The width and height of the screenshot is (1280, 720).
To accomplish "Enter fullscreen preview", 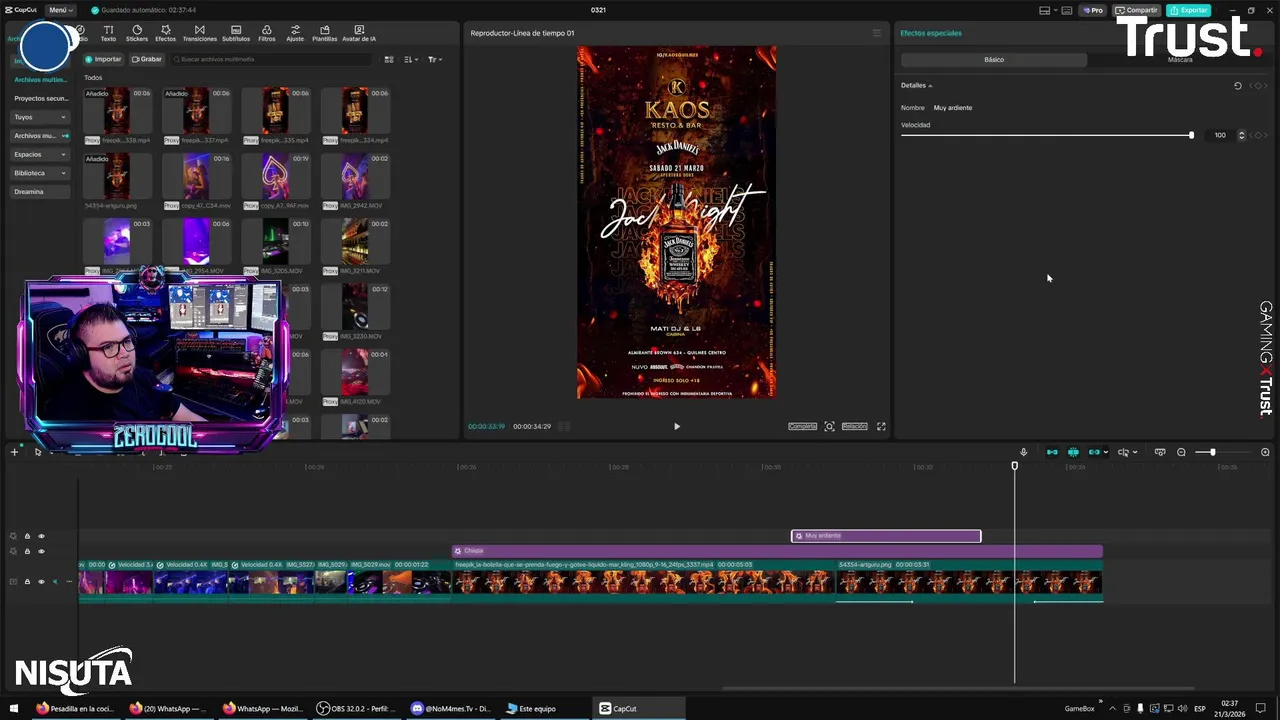I will (x=881, y=426).
